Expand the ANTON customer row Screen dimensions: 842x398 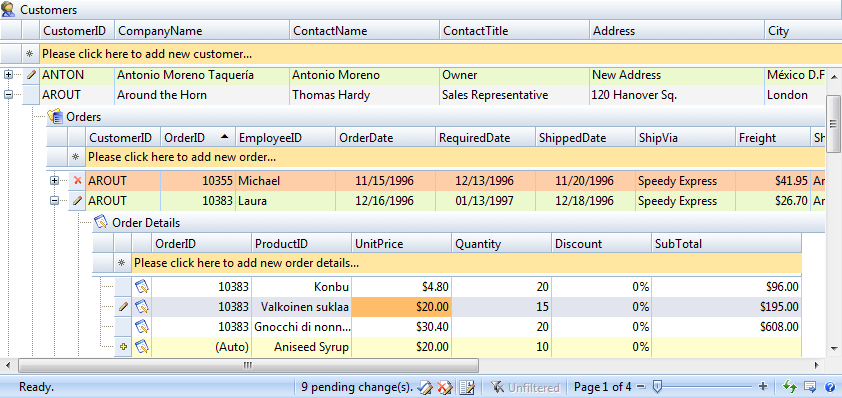pyautogui.click(x=8, y=75)
